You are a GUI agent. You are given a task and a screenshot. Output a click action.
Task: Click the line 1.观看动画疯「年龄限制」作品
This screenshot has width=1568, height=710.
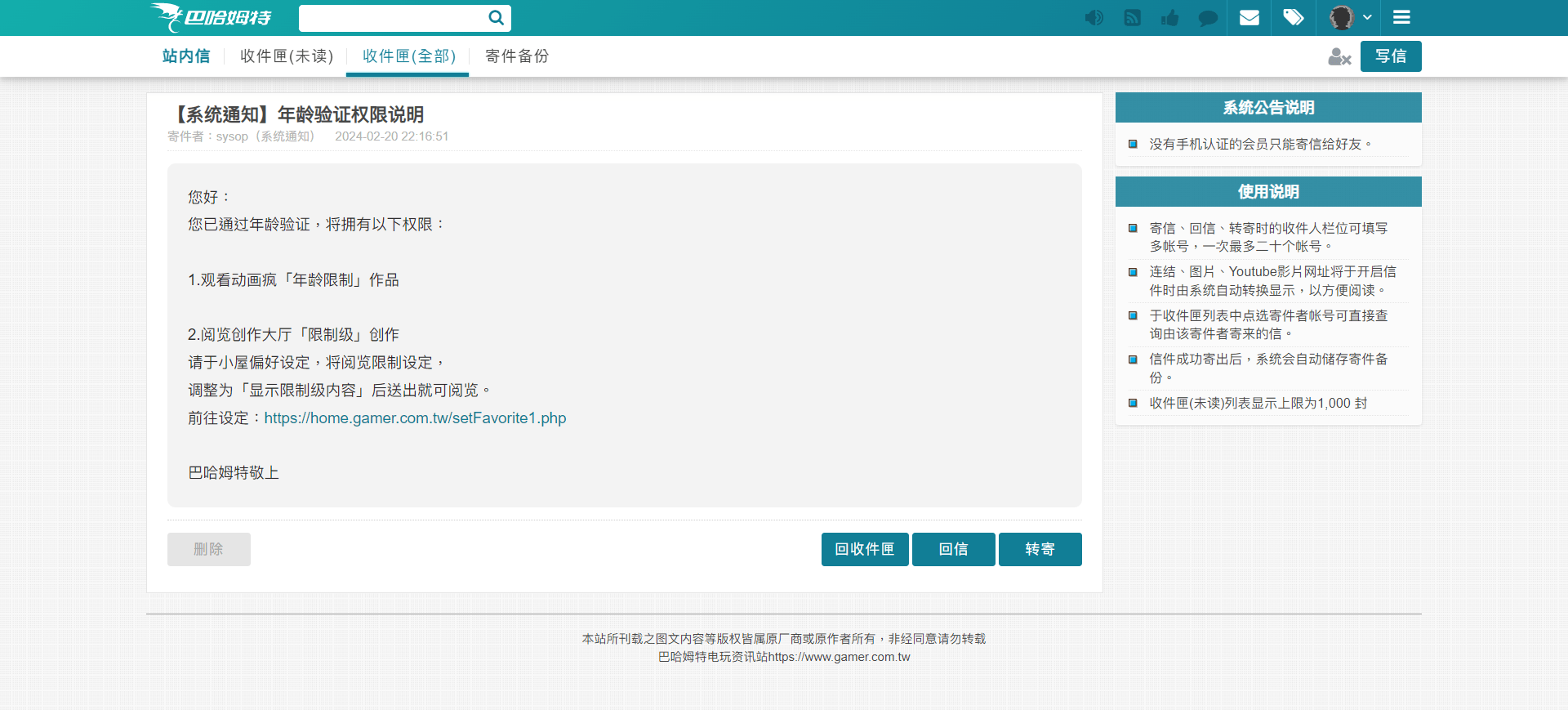(x=293, y=279)
